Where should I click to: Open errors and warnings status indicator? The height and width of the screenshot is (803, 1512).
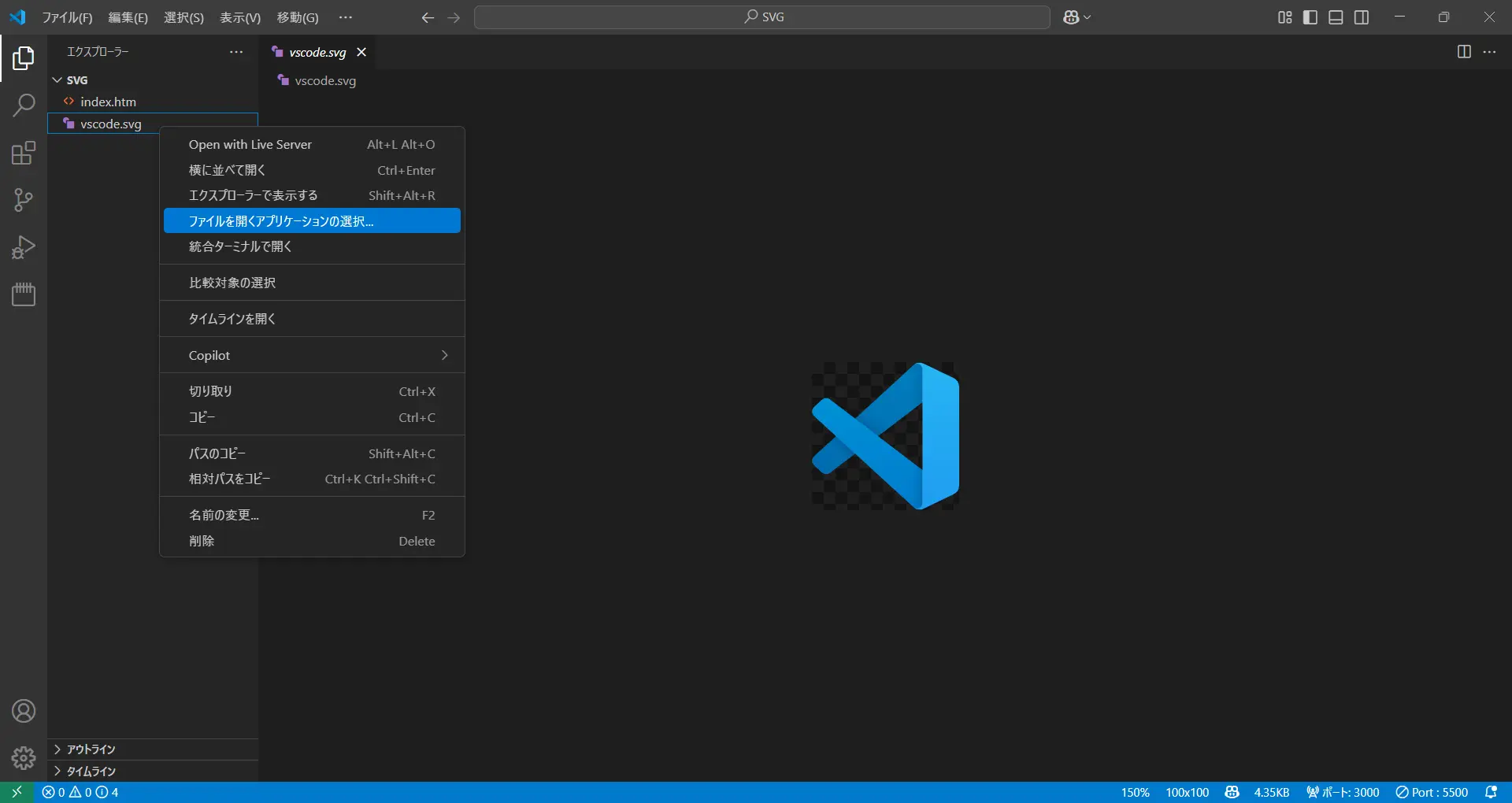[80, 792]
